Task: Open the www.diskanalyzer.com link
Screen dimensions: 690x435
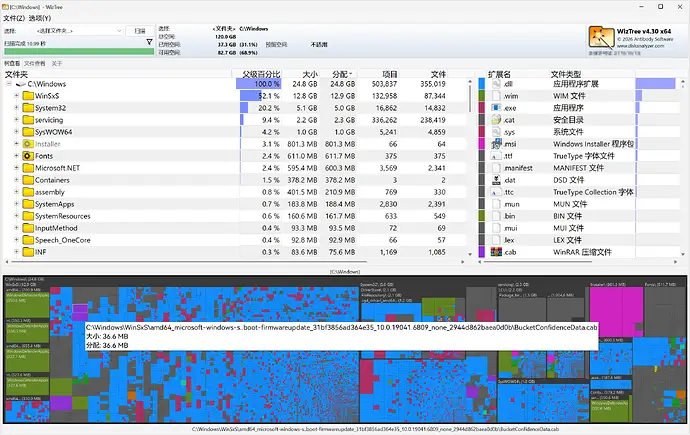Action: [640, 46]
